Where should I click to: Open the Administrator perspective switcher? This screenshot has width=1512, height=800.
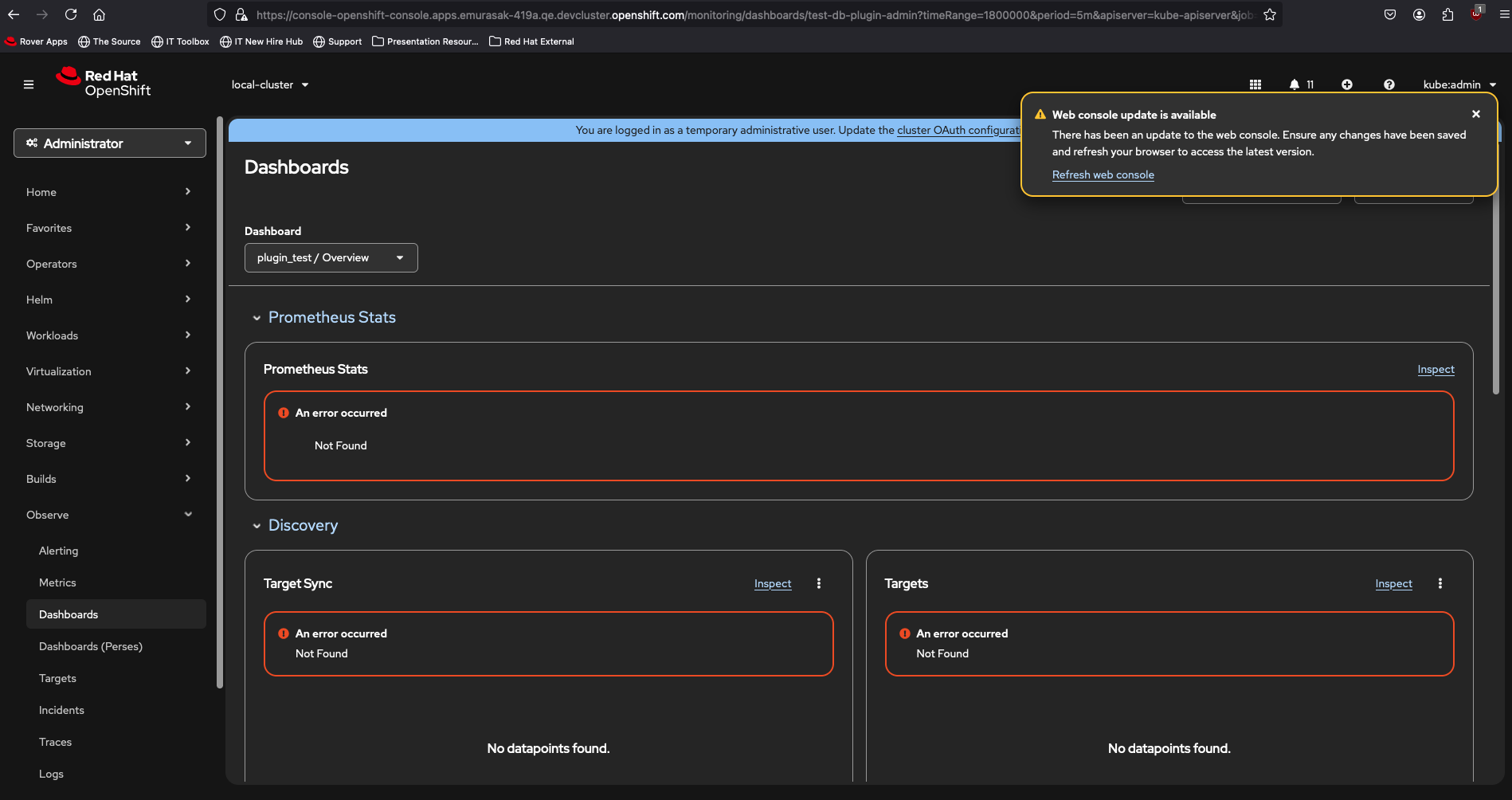click(x=110, y=143)
